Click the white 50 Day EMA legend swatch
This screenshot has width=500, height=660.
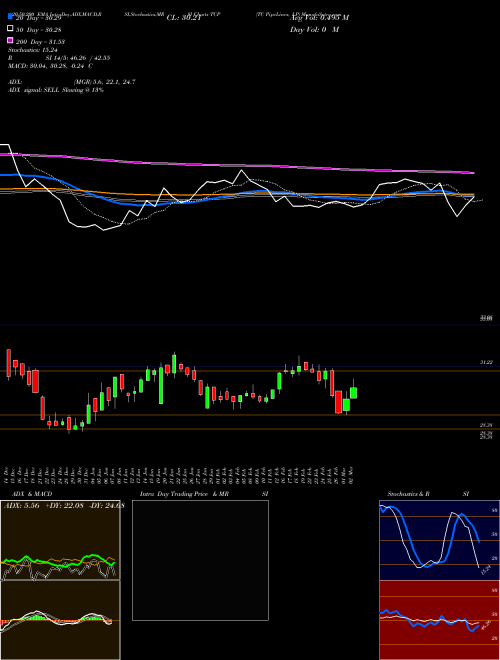tap(11, 29)
